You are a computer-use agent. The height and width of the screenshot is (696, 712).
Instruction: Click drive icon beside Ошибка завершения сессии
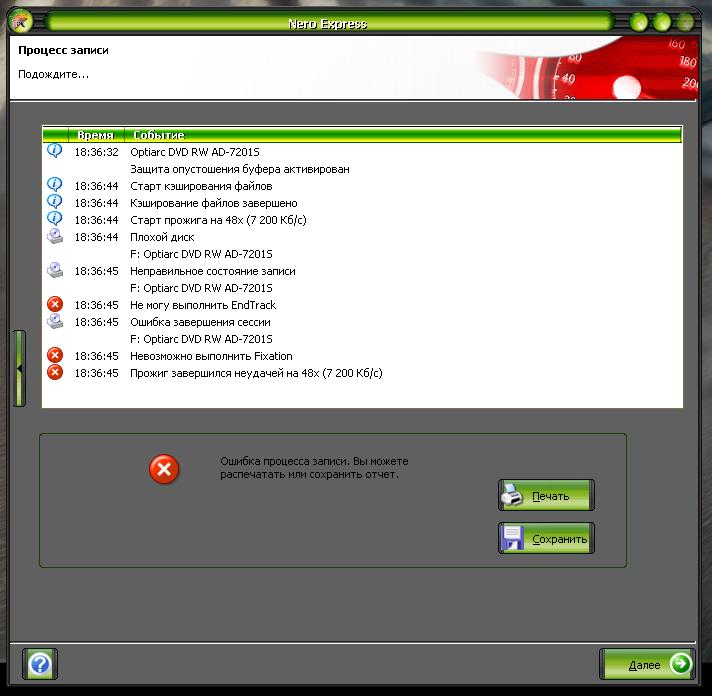pos(55,321)
